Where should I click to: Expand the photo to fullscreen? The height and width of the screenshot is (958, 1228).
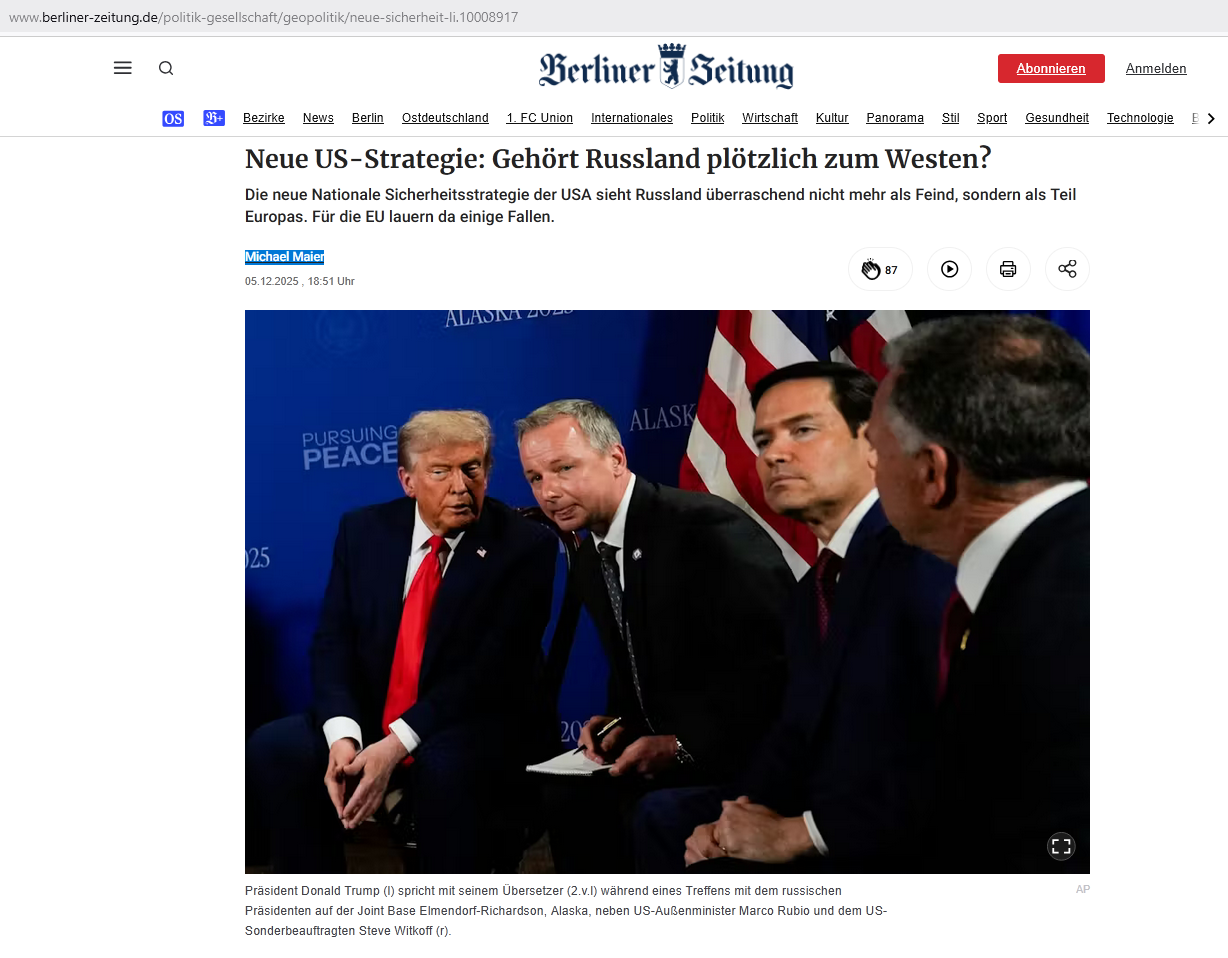(1061, 847)
